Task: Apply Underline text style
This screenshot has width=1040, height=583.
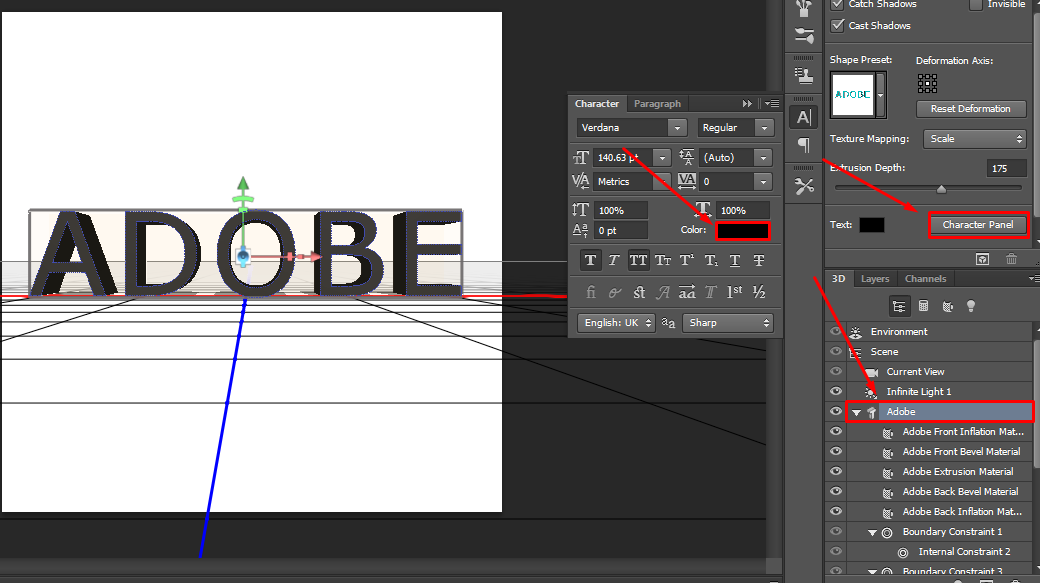Action: 735,261
